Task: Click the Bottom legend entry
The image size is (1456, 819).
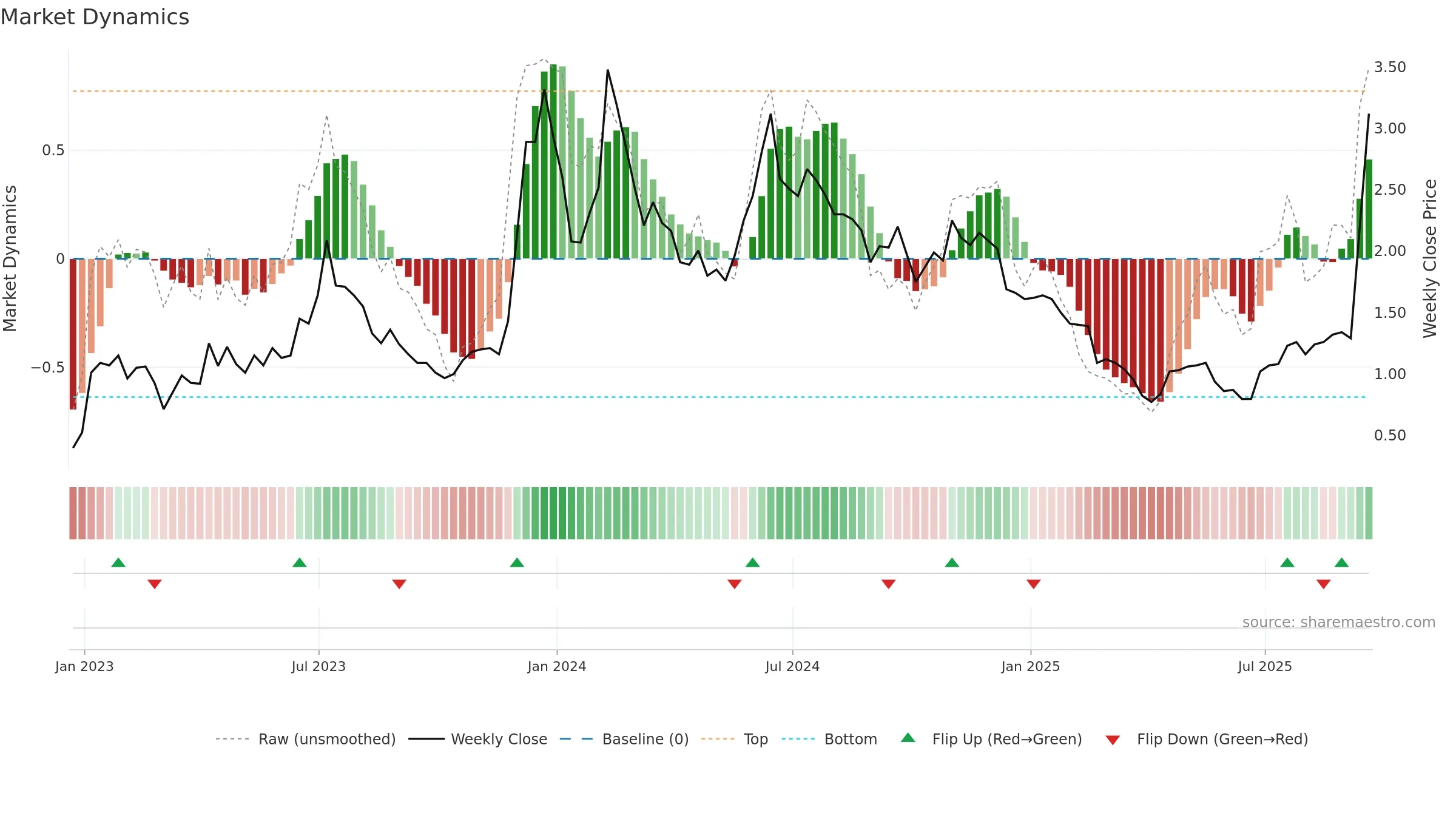Action: pyautogui.click(x=829, y=739)
